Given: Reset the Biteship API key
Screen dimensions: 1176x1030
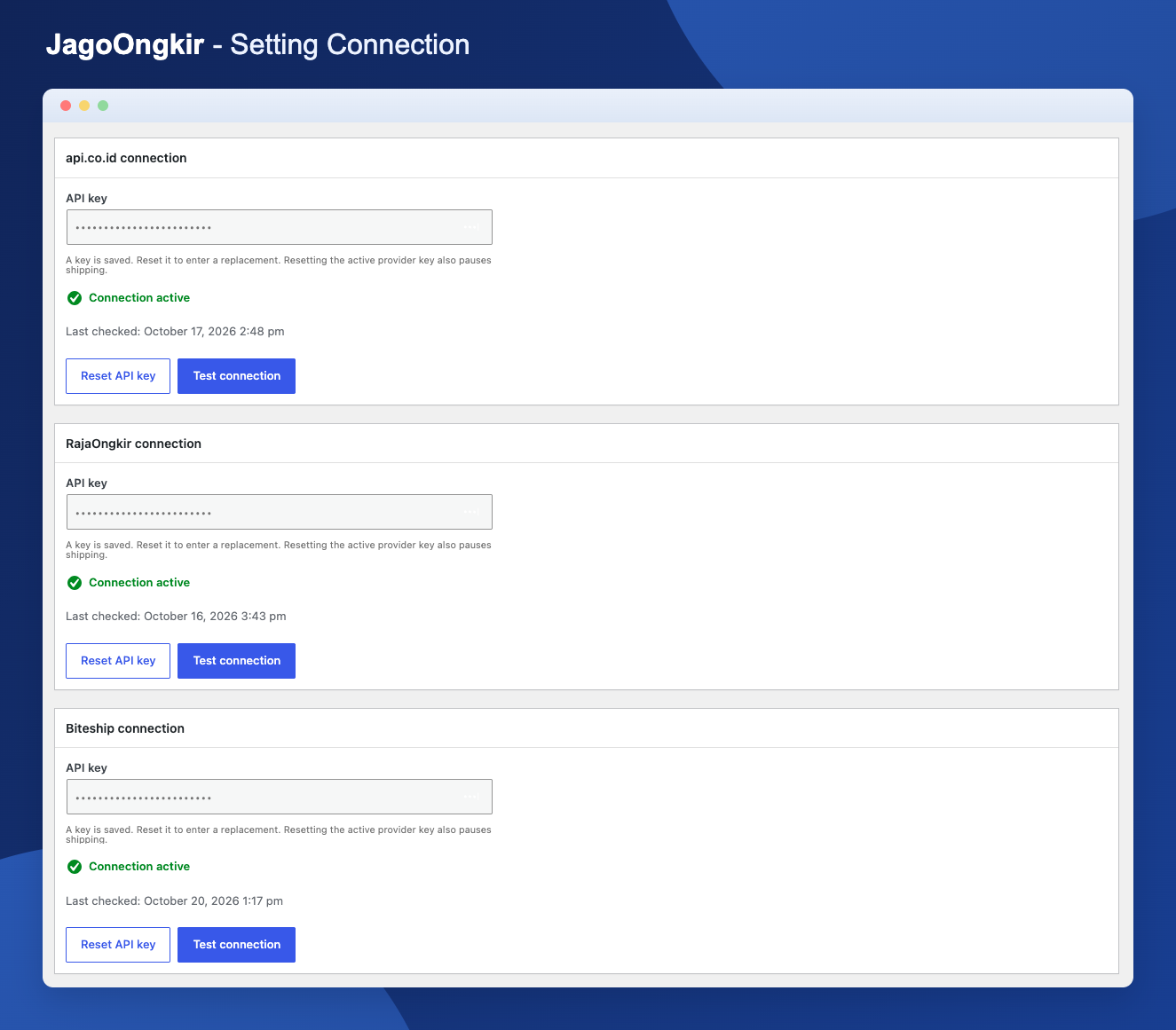Looking at the screenshot, I should tap(118, 945).
